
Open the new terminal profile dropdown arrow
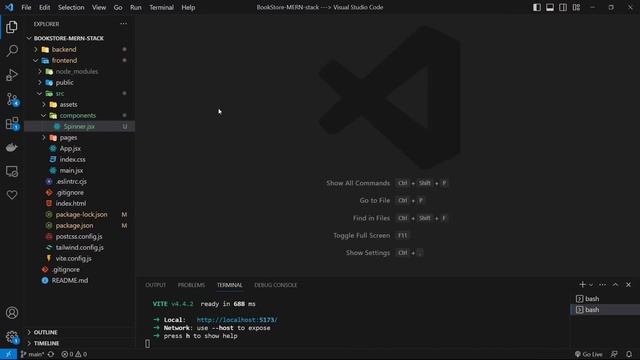click(591, 285)
